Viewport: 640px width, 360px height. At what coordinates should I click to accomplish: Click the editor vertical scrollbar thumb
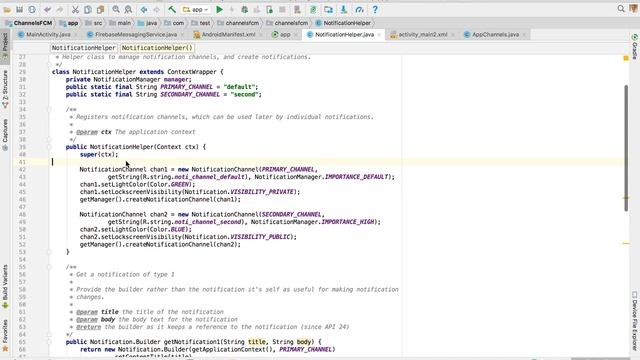(626, 148)
